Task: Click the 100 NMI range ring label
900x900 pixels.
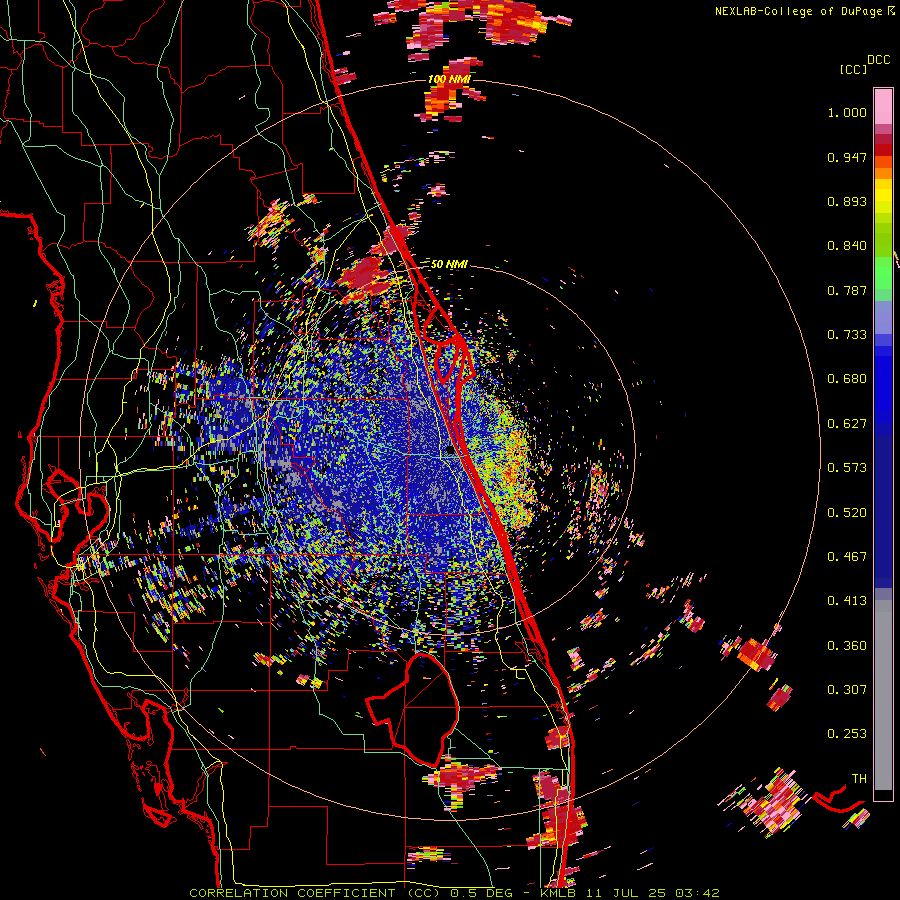Action: [x=449, y=79]
